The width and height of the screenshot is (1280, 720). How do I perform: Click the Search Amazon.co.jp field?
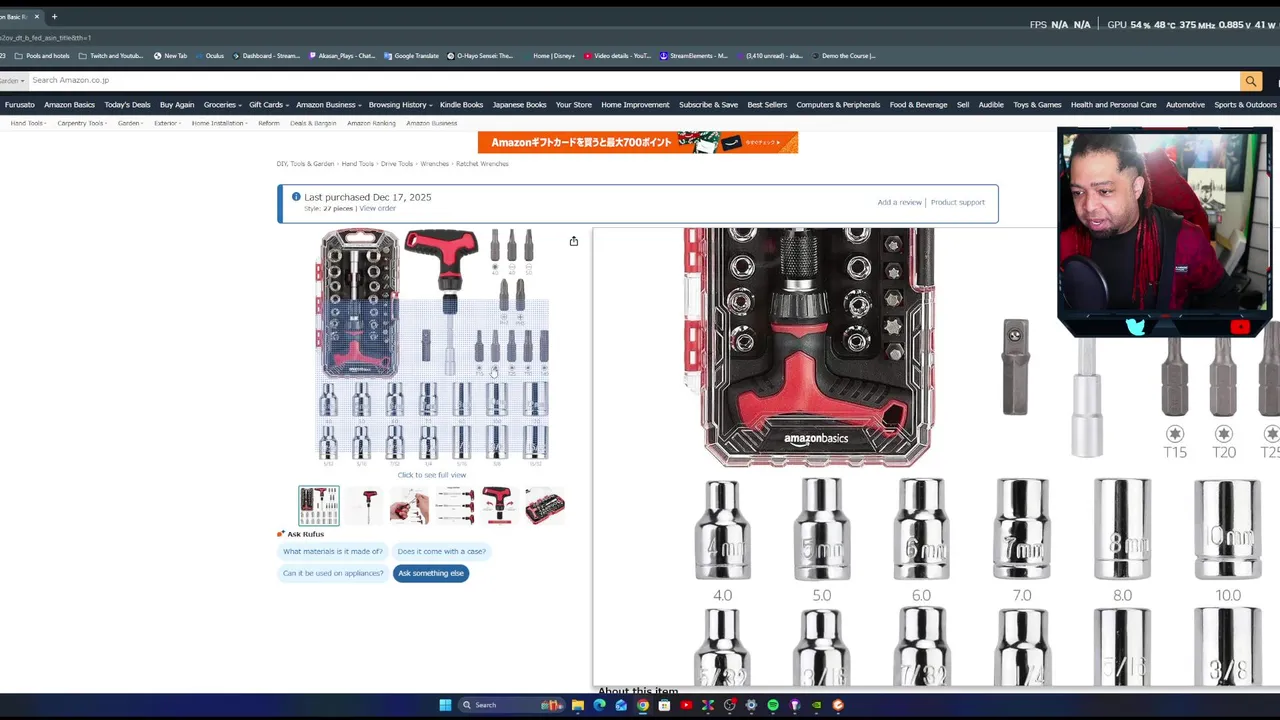pos(633,81)
